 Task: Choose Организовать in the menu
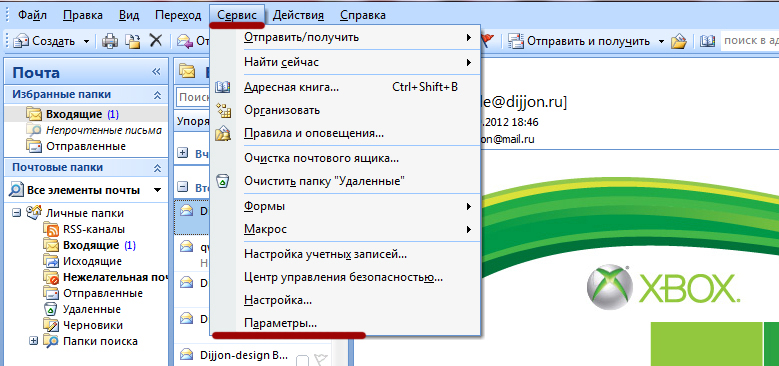click(345, 110)
